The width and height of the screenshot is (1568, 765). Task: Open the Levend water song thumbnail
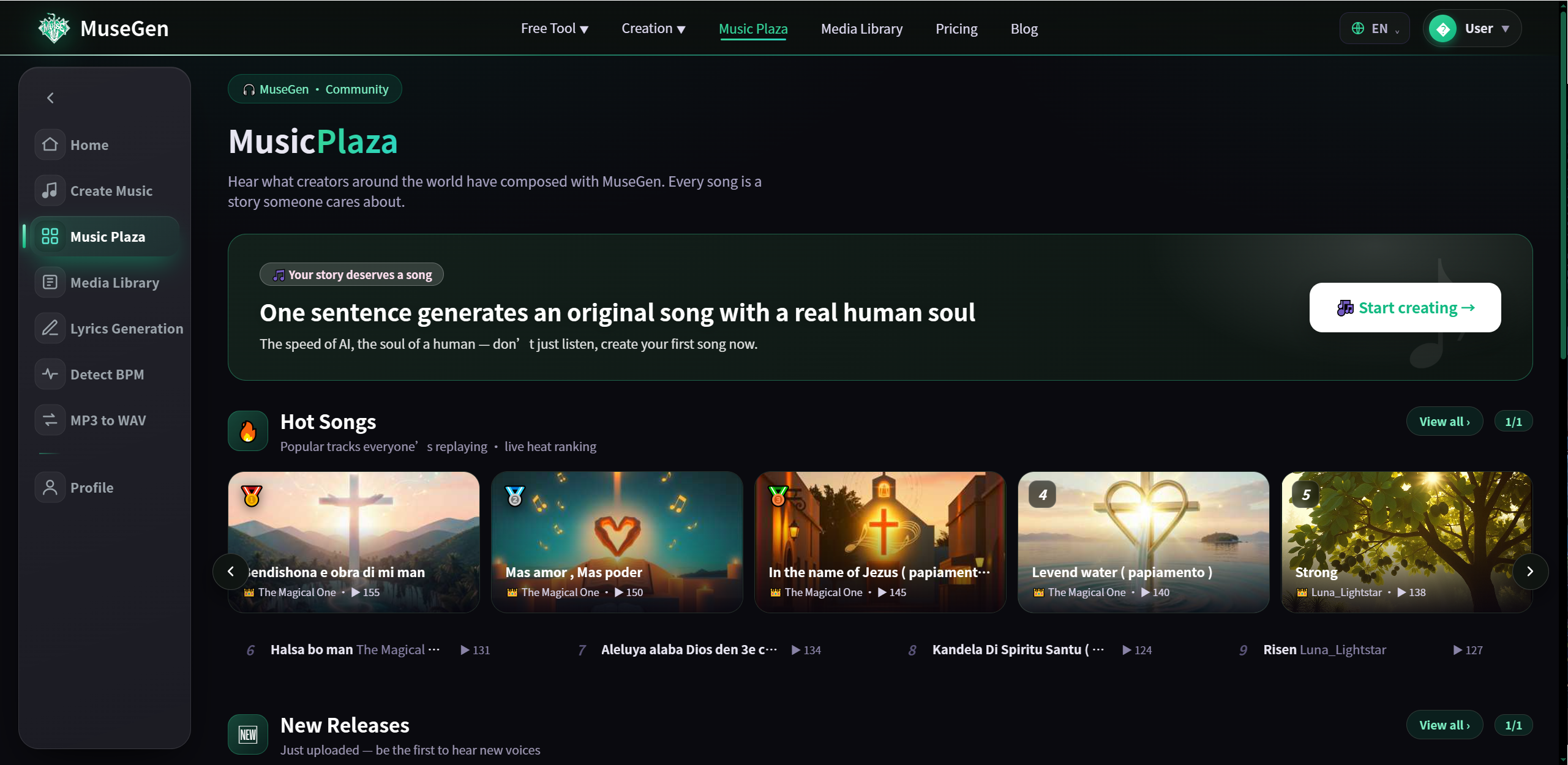pos(1144,542)
